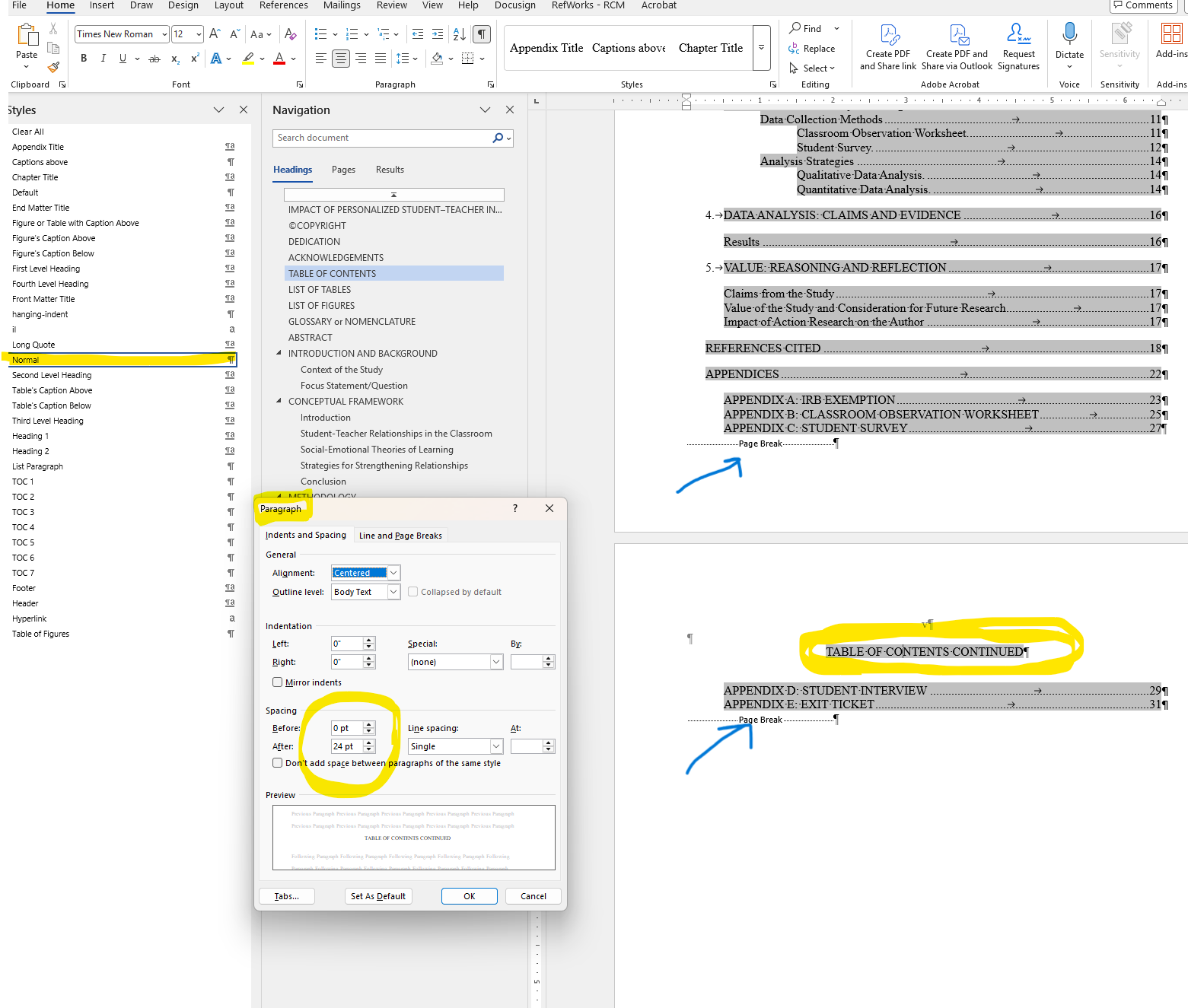Toggle the Show/Hide paragraph marks button

click(x=481, y=34)
